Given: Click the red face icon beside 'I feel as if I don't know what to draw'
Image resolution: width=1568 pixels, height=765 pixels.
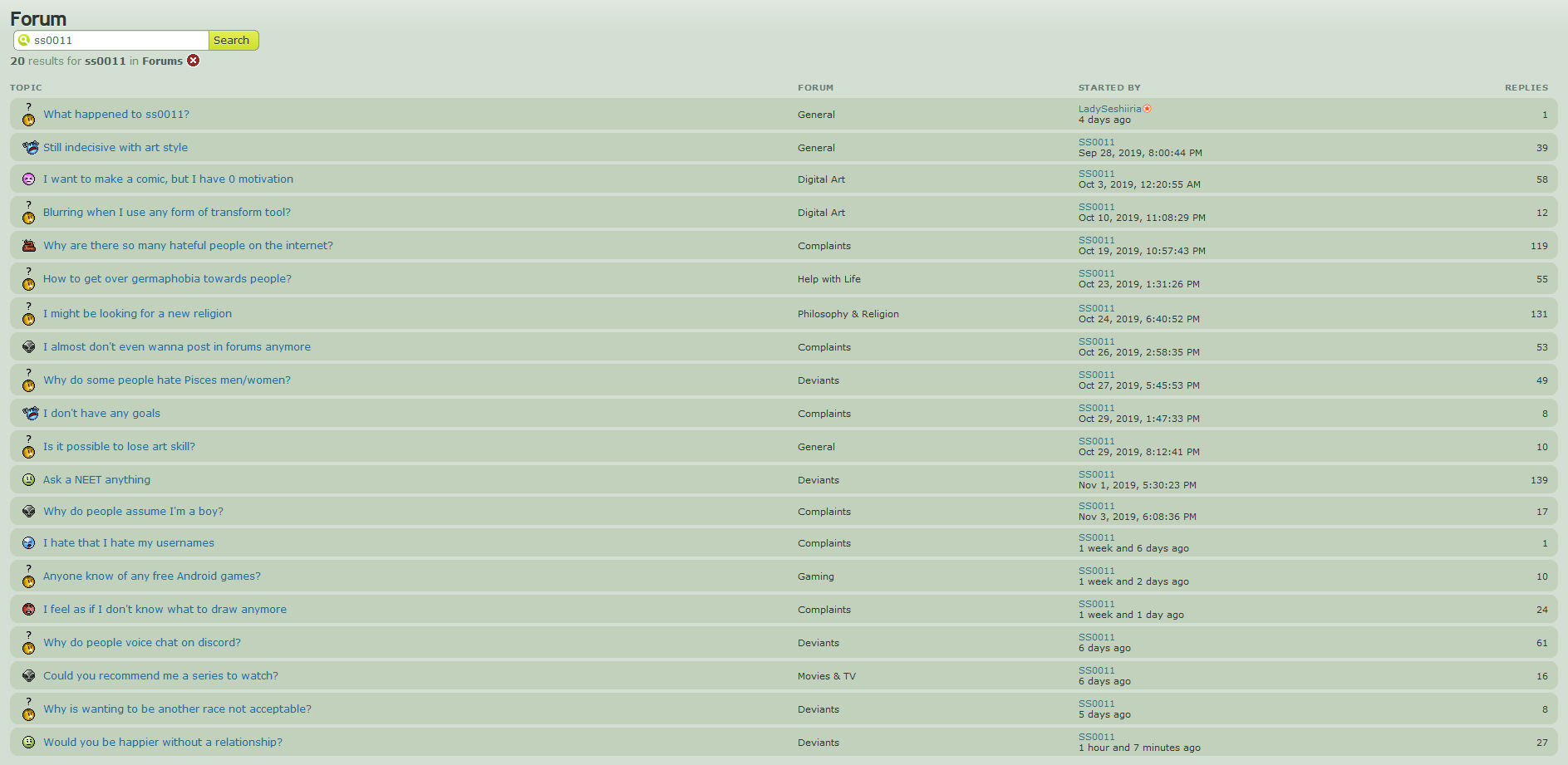Looking at the screenshot, I should (x=28, y=610).
